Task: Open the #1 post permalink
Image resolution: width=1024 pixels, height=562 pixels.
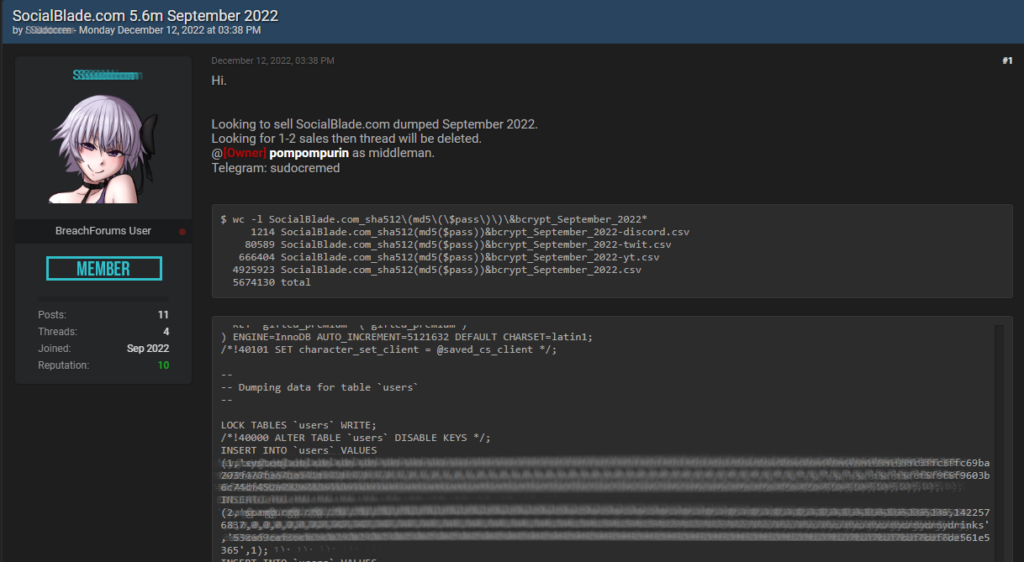Action: tap(1007, 61)
